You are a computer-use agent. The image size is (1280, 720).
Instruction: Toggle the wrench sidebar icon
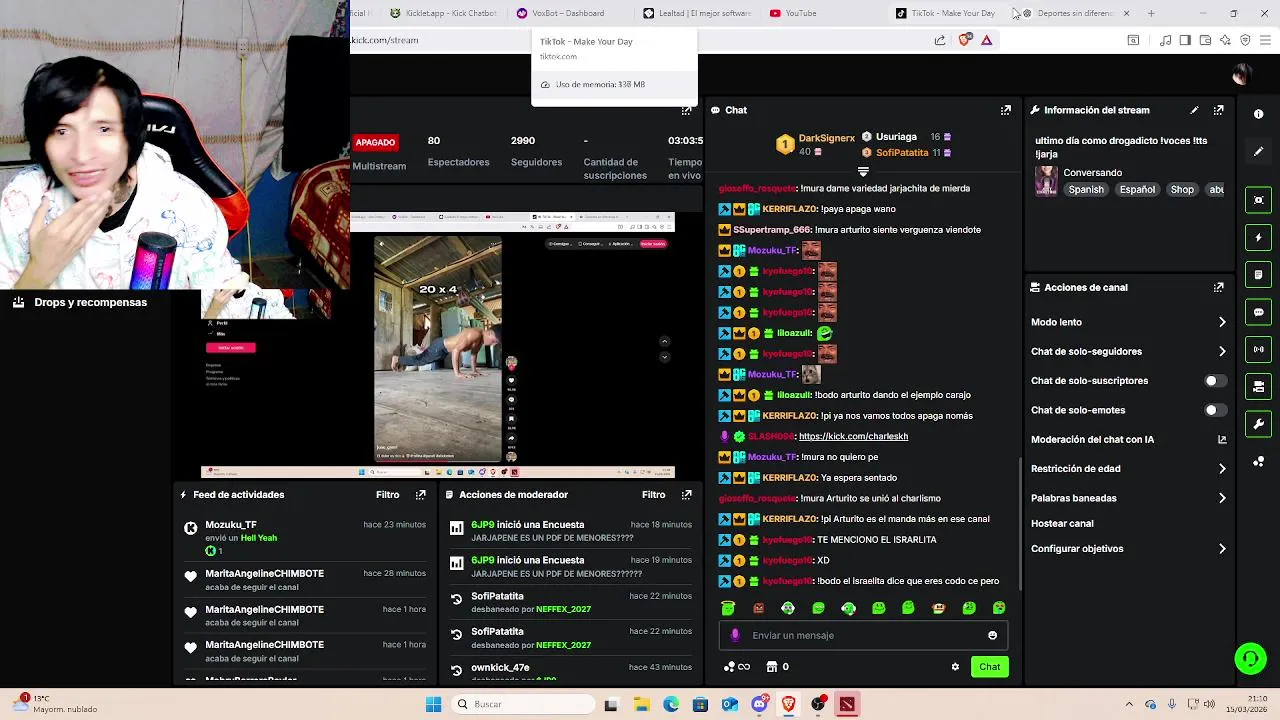pyautogui.click(x=1259, y=424)
